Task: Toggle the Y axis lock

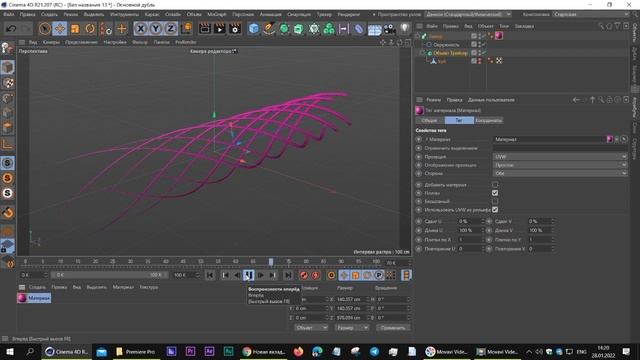Action: tap(156, 29)
